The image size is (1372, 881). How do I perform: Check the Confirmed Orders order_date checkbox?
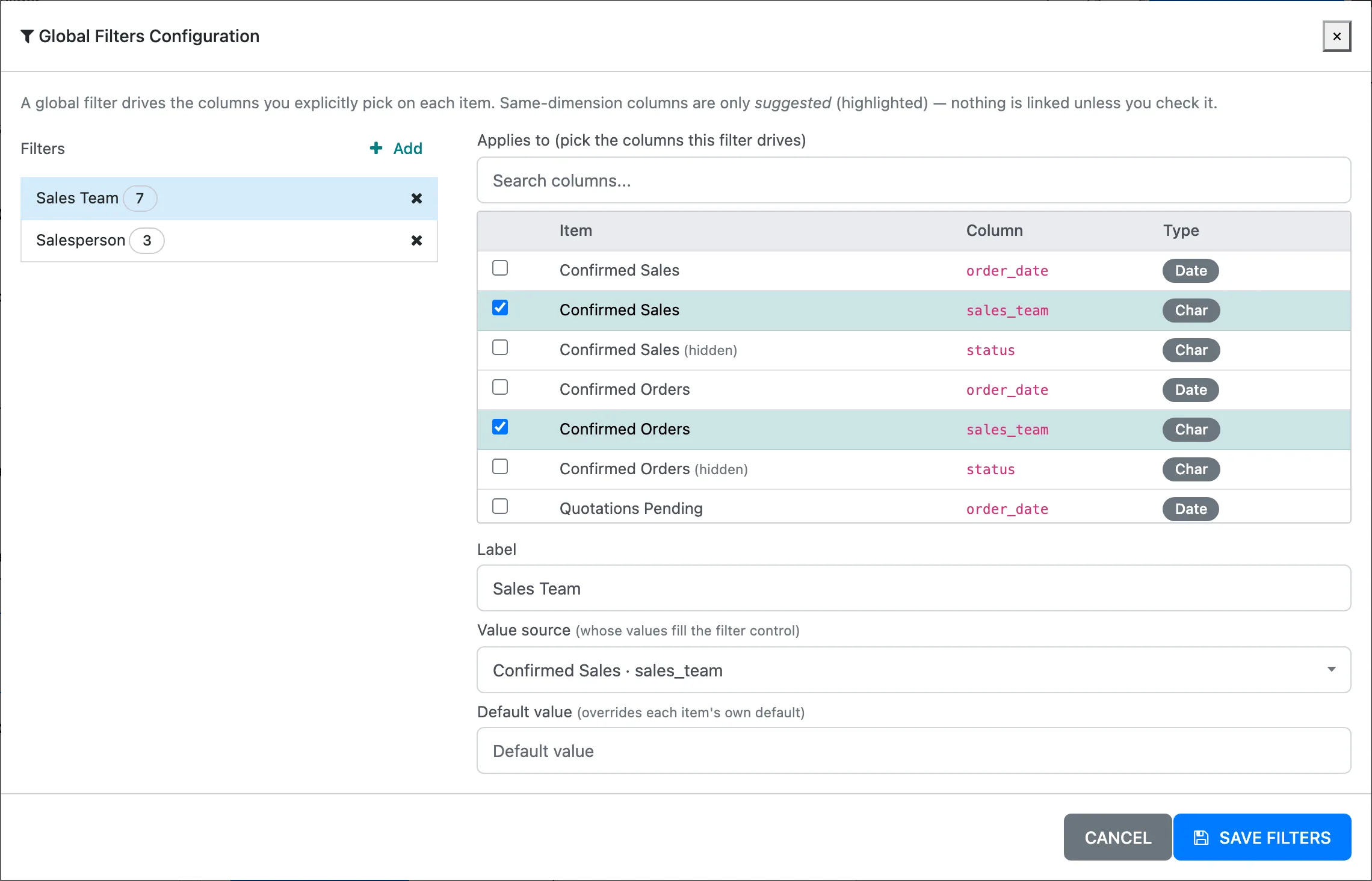500,387
